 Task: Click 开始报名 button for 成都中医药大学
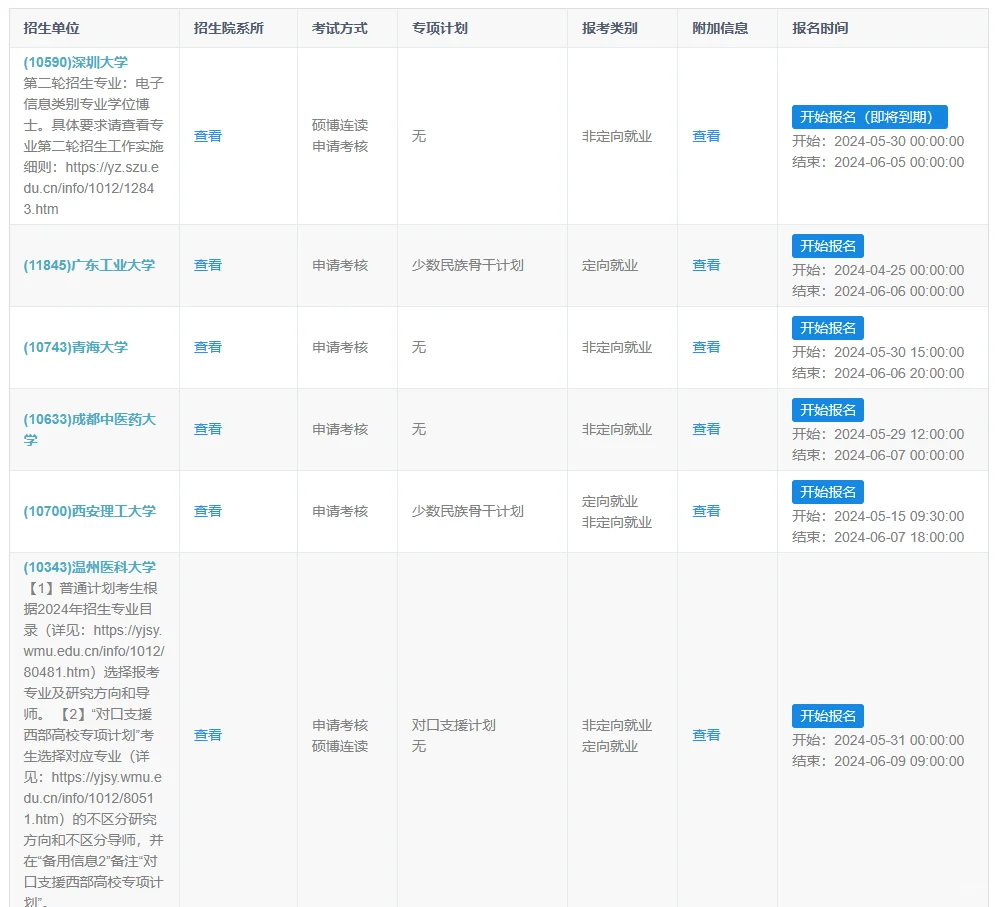click(x=828, y=410)
